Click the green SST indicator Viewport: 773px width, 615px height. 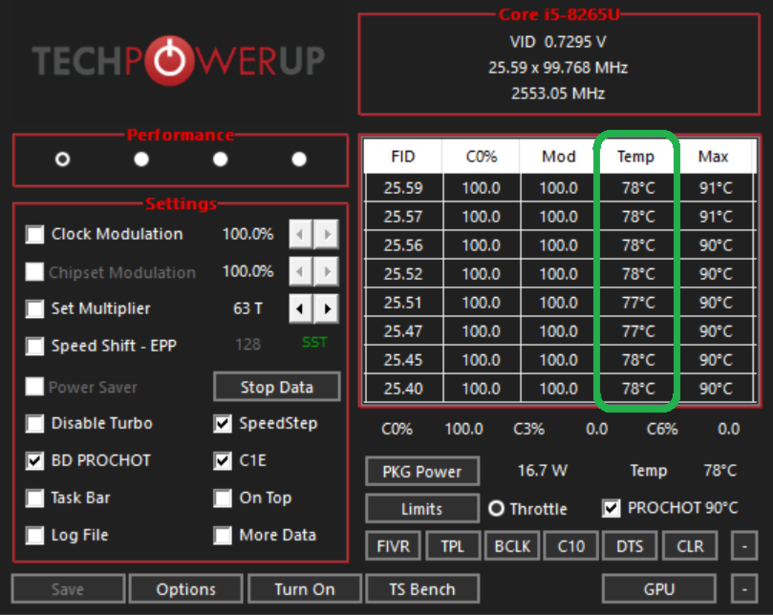point(315,342)
